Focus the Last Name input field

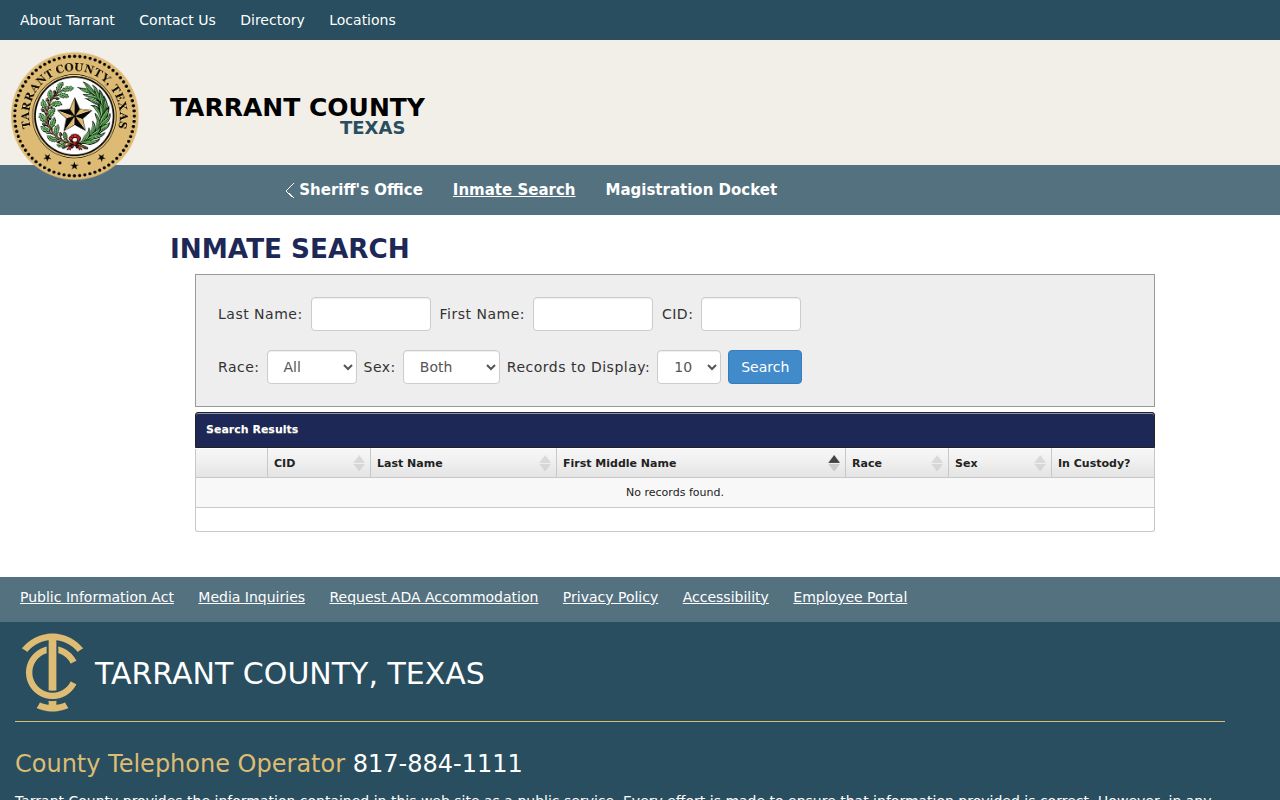(x=371, y=314)
